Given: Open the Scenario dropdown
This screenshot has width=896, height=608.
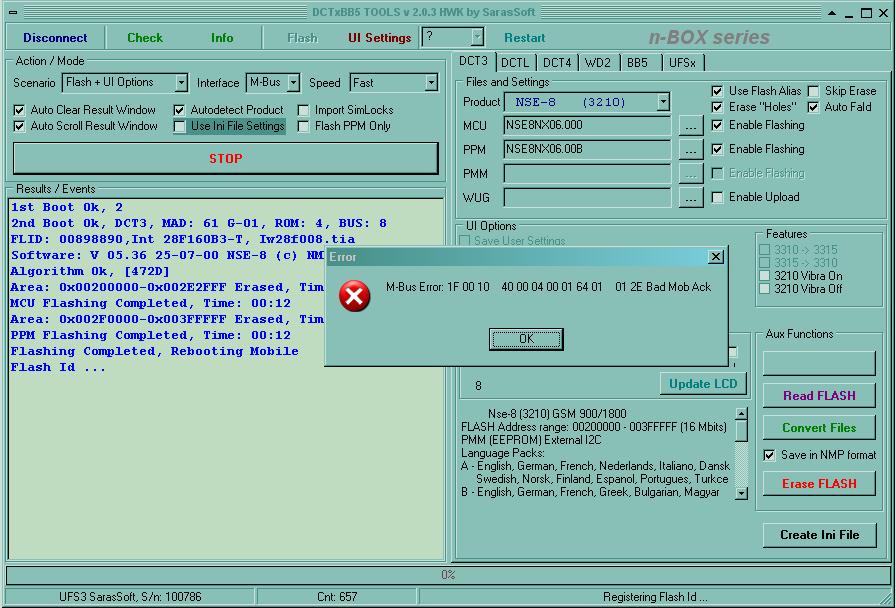Looking at the screenshot, I should coord(181,83).
